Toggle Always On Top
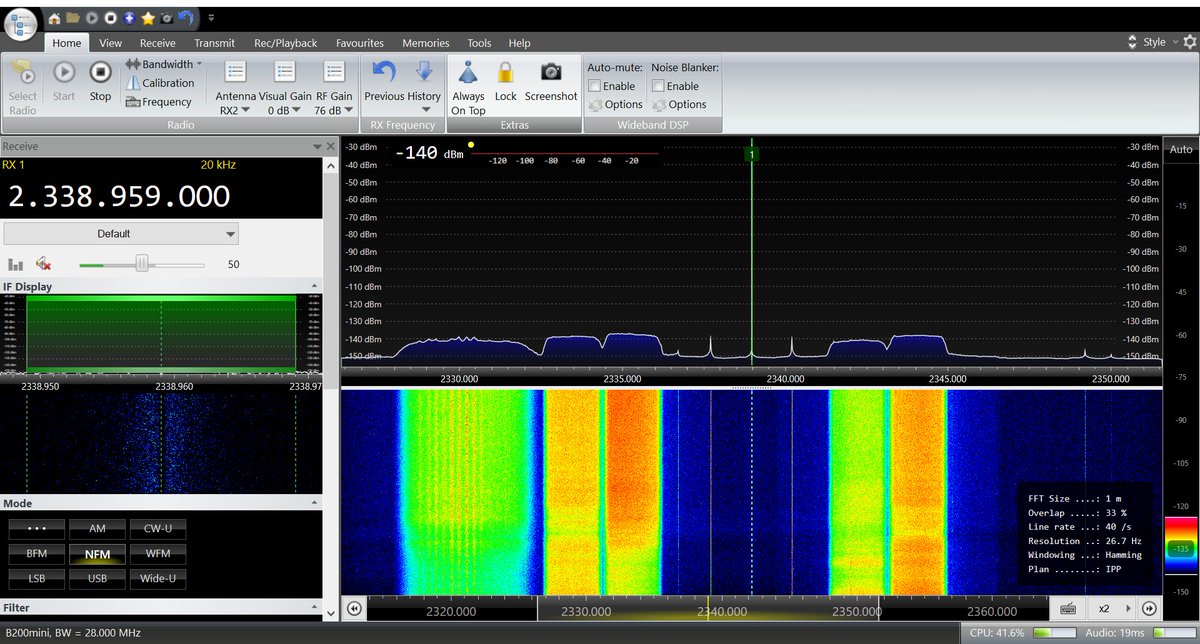This screenshot has width=1200, height=644. (468, 87)
